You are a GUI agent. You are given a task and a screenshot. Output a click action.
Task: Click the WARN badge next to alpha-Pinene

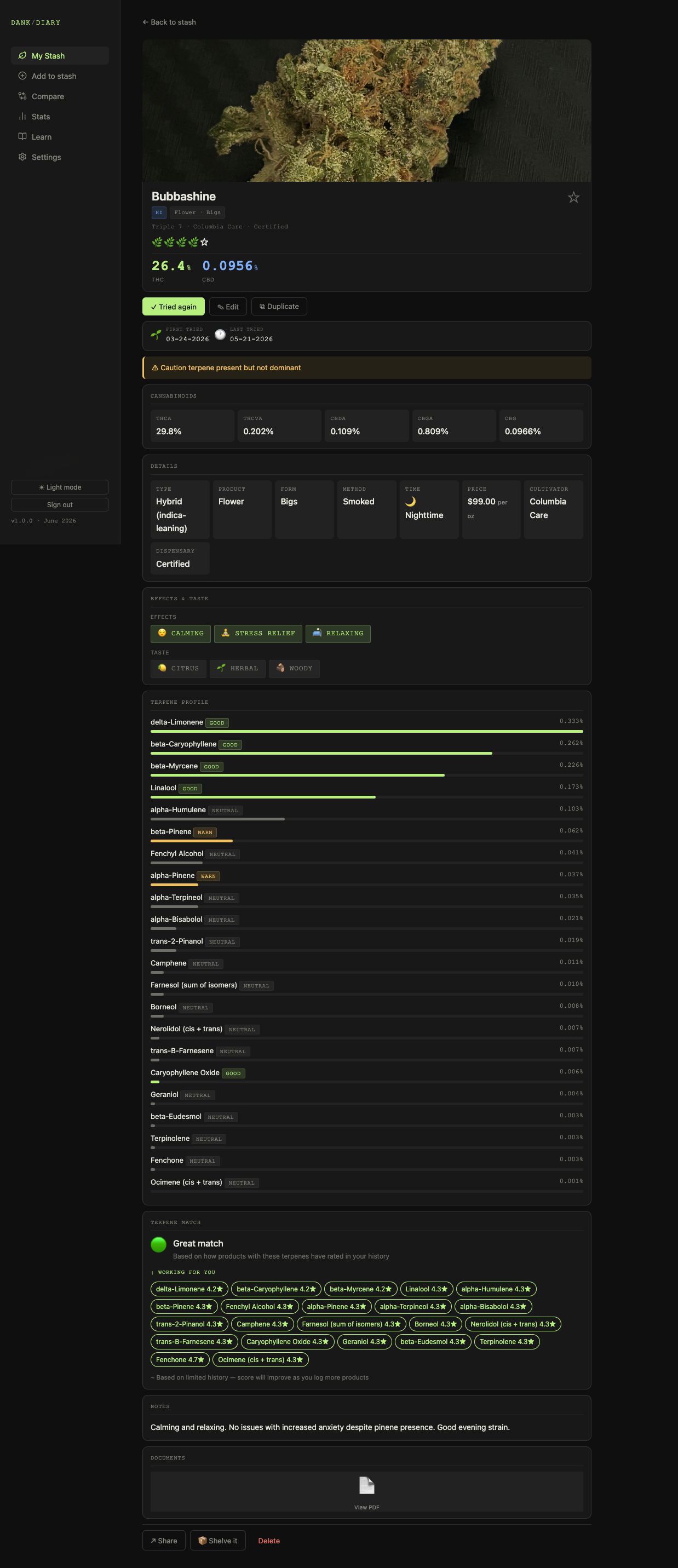point(208,876)
